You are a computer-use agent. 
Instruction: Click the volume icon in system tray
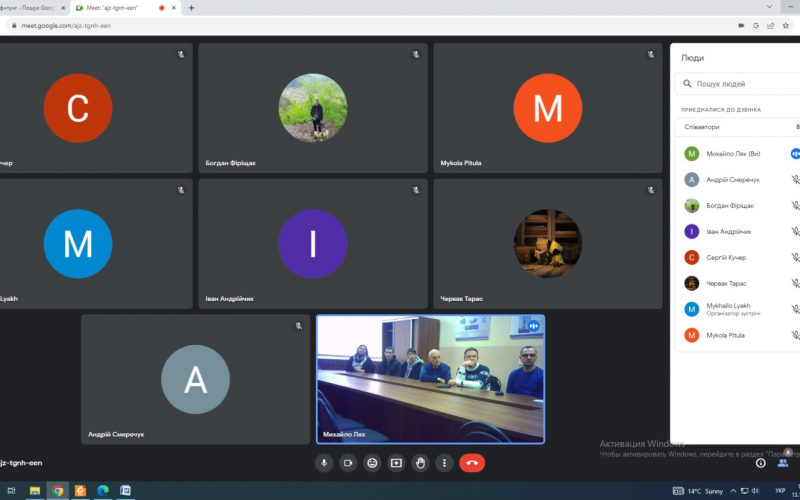755,491
